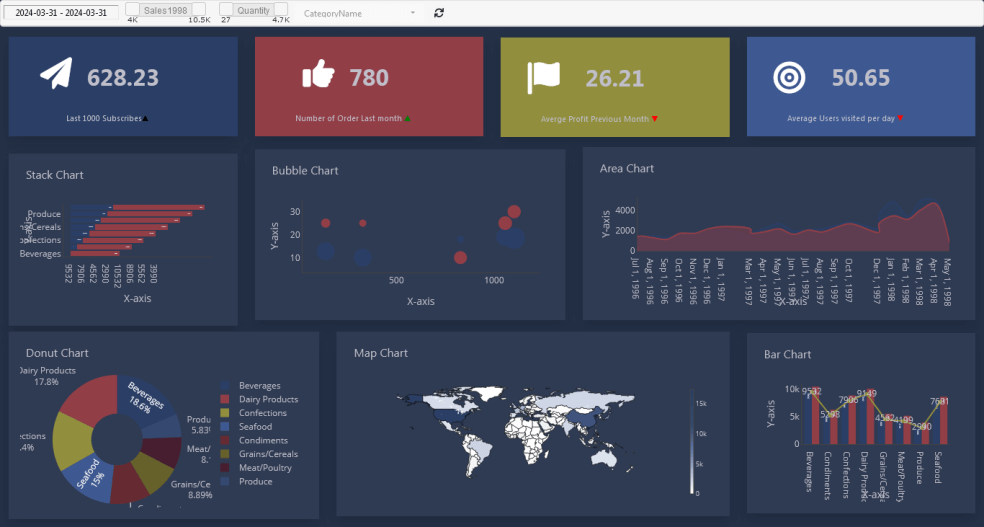The image size is (984, 527).
Task: Click Australia on the world map
Action: coord(604,460)
